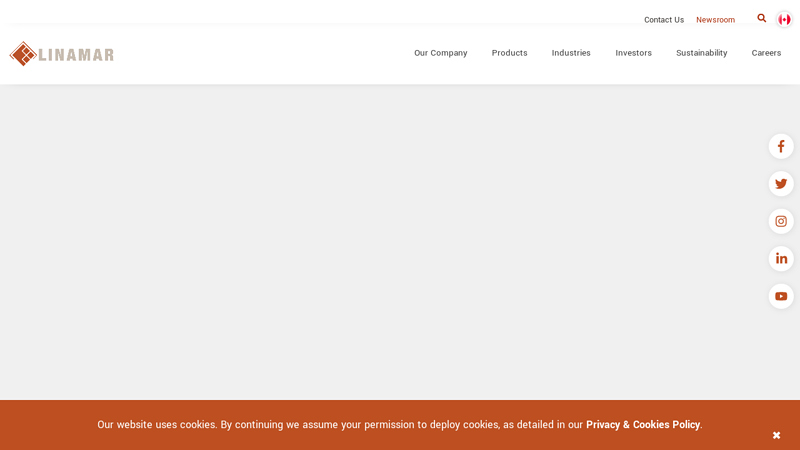Viewport: 800px width, 450px height.
Task: Open the Investors menu item
Action: point(633,53)
